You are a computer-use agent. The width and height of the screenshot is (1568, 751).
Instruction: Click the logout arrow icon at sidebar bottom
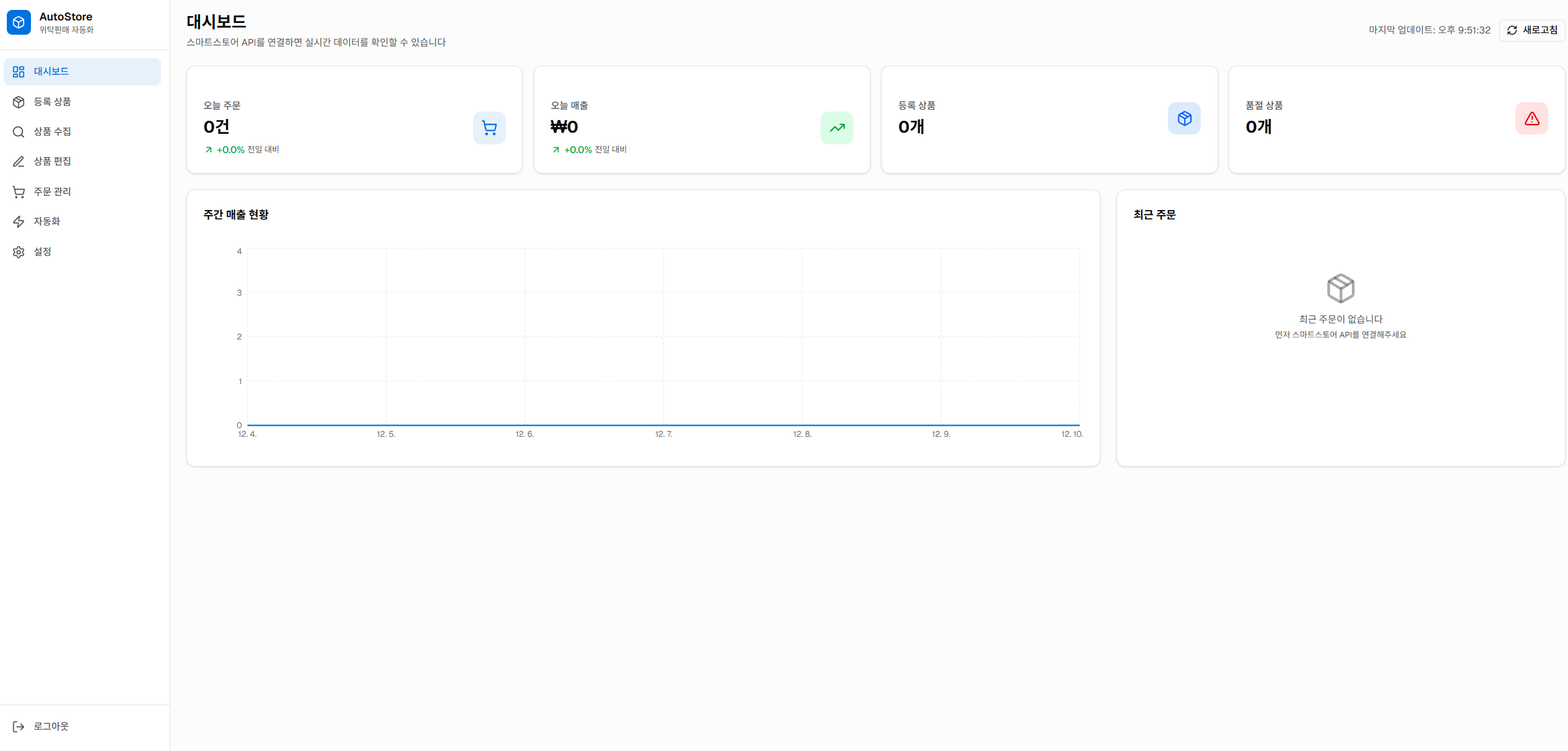(x=19, y=726)
